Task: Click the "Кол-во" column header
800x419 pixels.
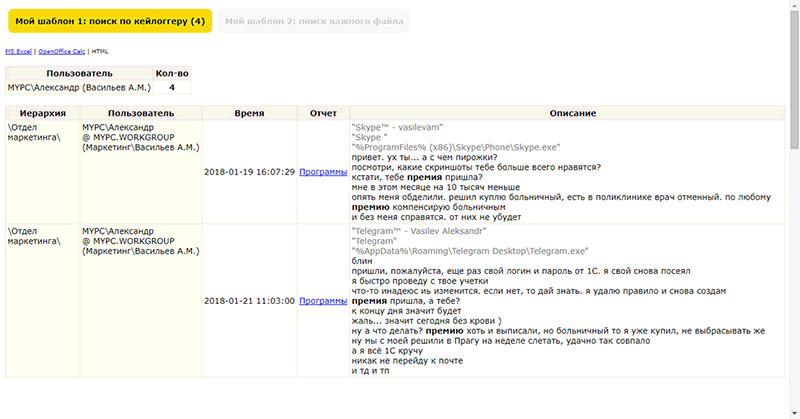Action: (x=171, y=73)
